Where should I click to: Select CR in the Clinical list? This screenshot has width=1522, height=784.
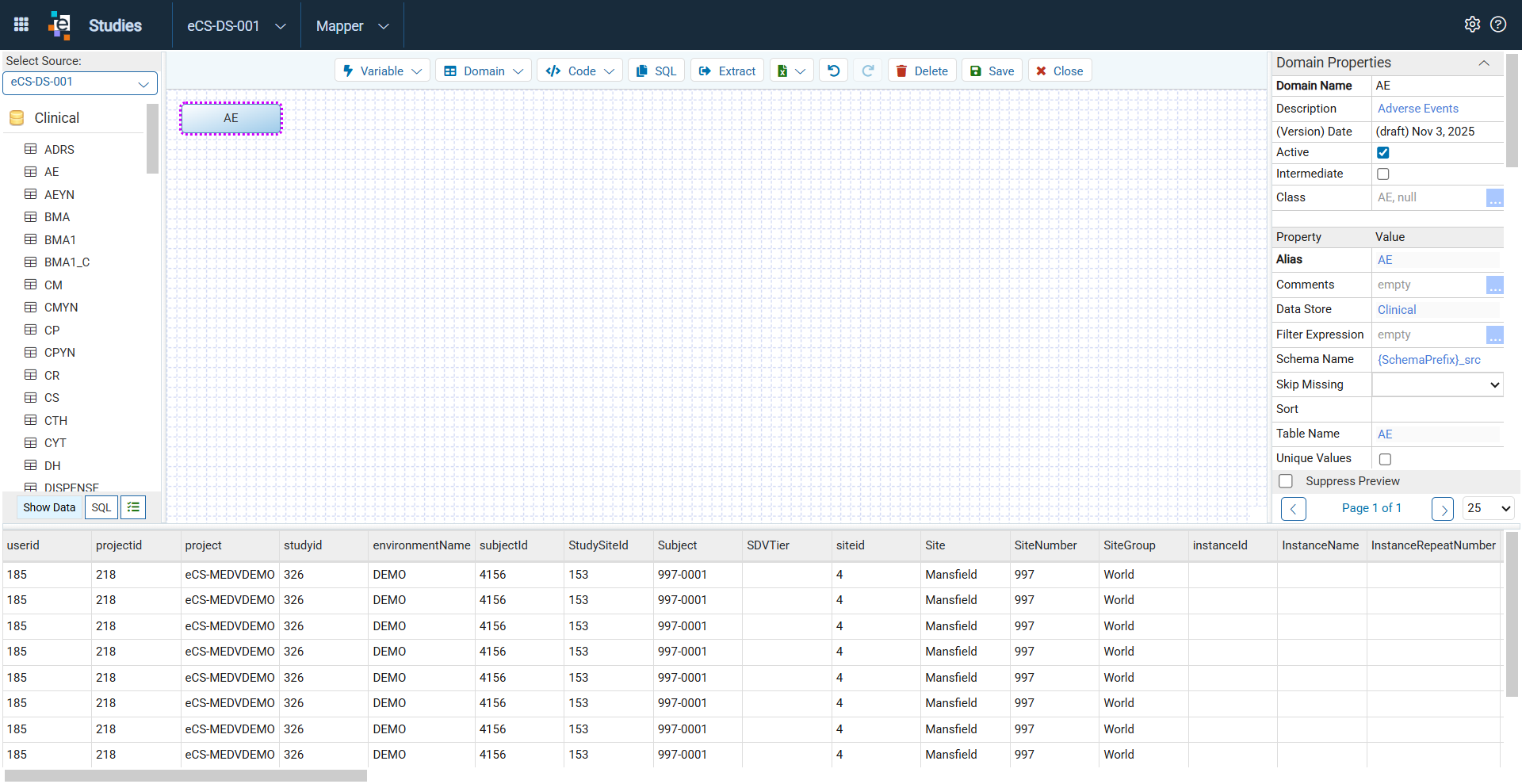[52, 375]
